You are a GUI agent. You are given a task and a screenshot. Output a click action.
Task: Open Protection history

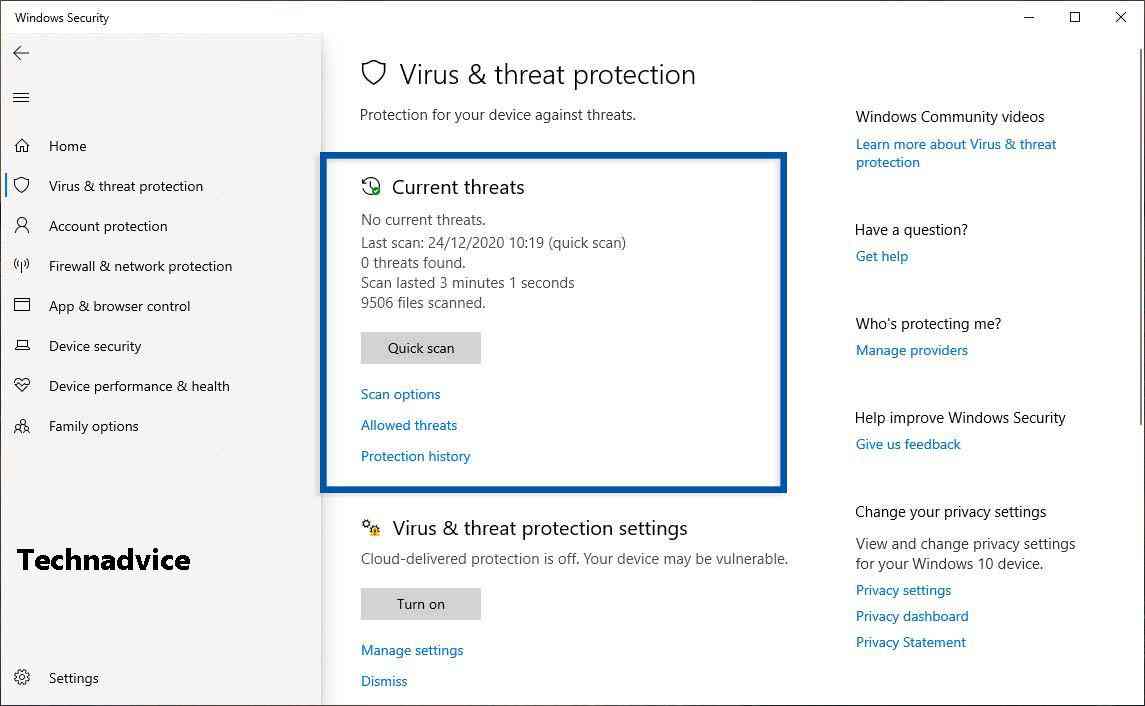click(x=416, y=456)
